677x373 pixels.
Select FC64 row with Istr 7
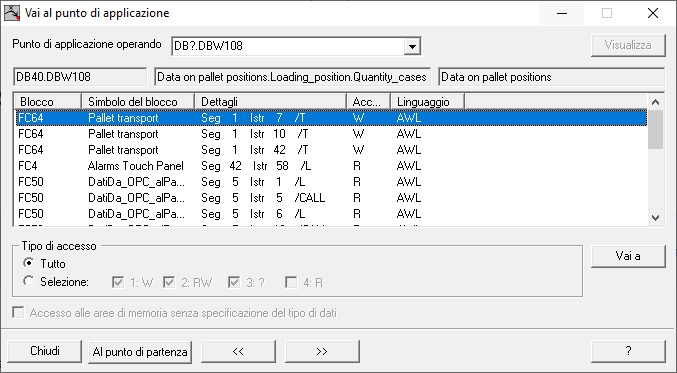coord(332,118)
